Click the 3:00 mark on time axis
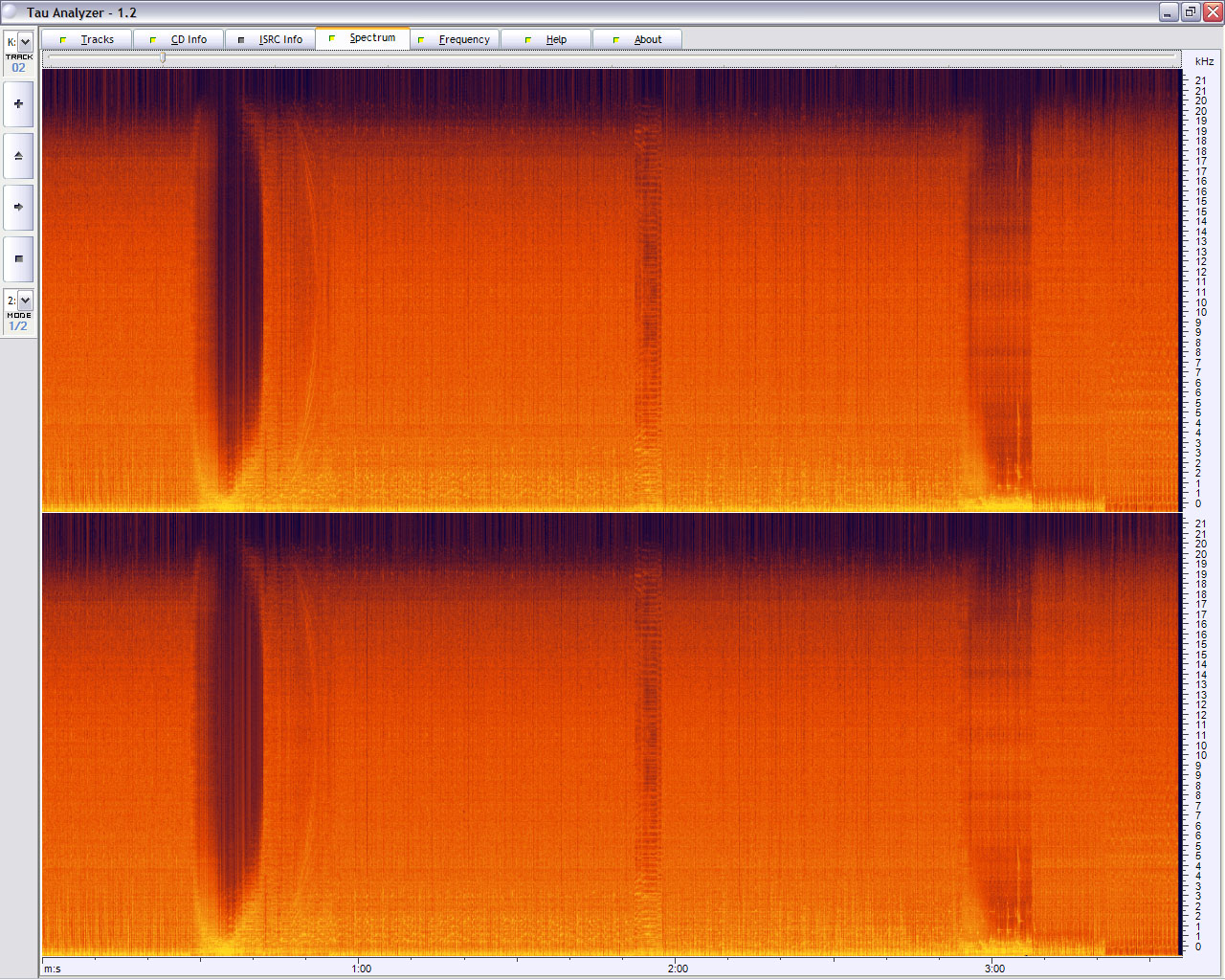The width and height of the screenshot is (1225, 980). click(994, 969)
